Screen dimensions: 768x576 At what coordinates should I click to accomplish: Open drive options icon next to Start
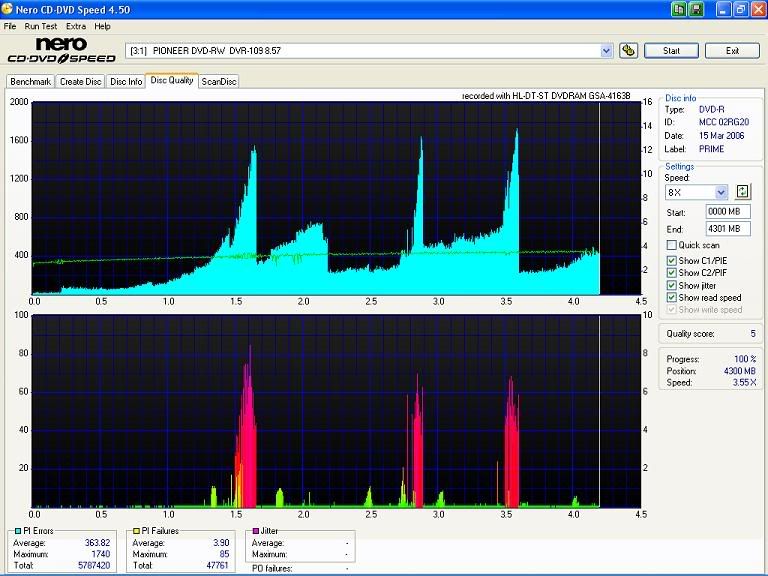pyautogui.click(x=628, y=50)
